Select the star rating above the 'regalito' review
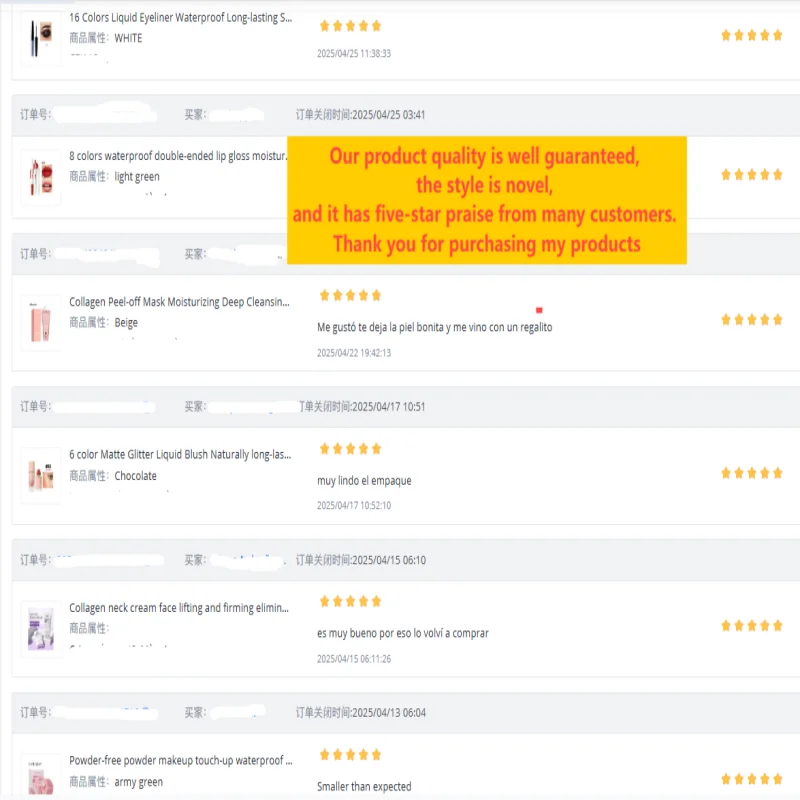Image resolution: width=800 pixels, height=800 pixels. (350, 295)
